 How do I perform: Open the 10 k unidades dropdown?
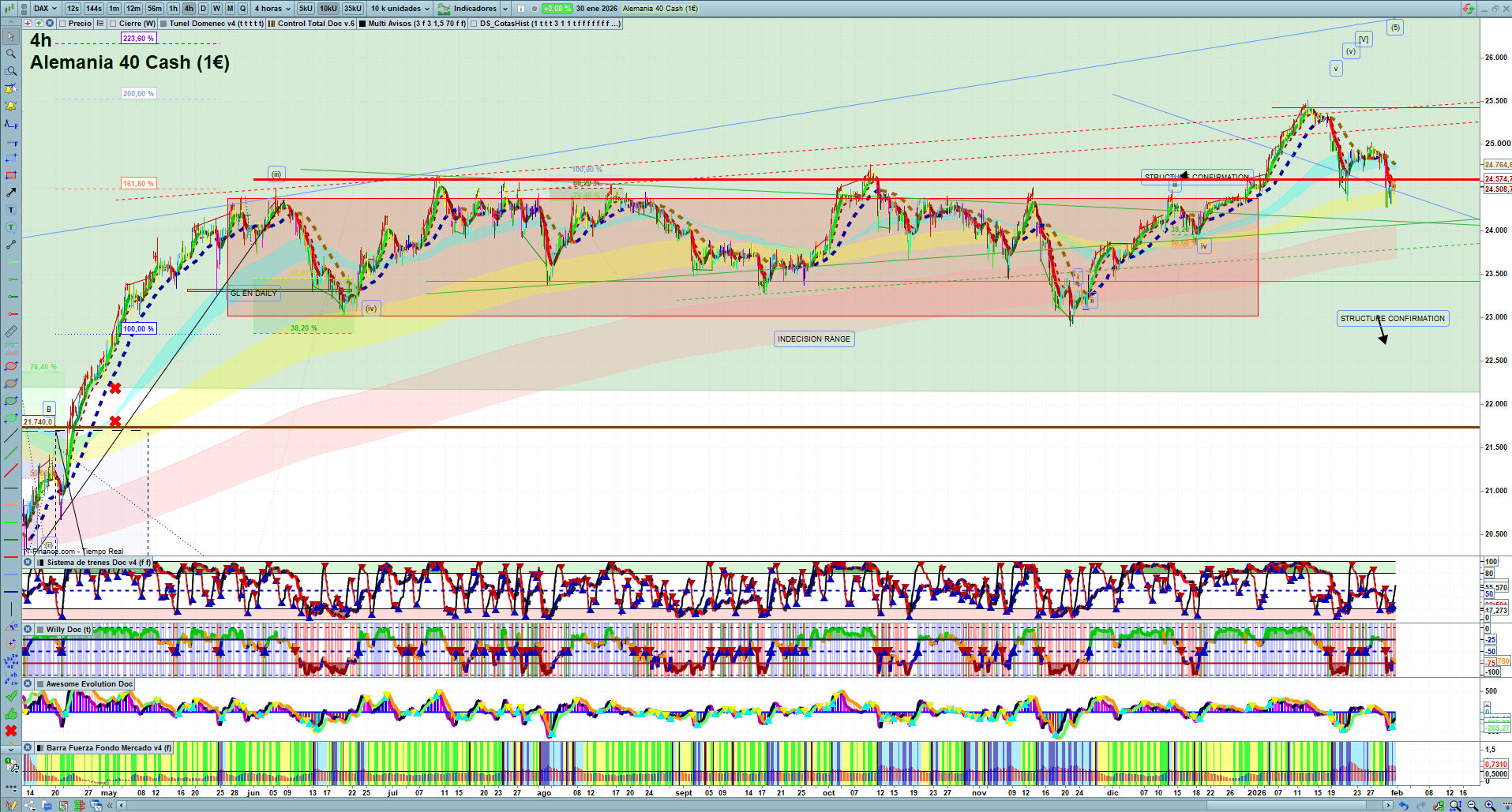tap(400, 9)
